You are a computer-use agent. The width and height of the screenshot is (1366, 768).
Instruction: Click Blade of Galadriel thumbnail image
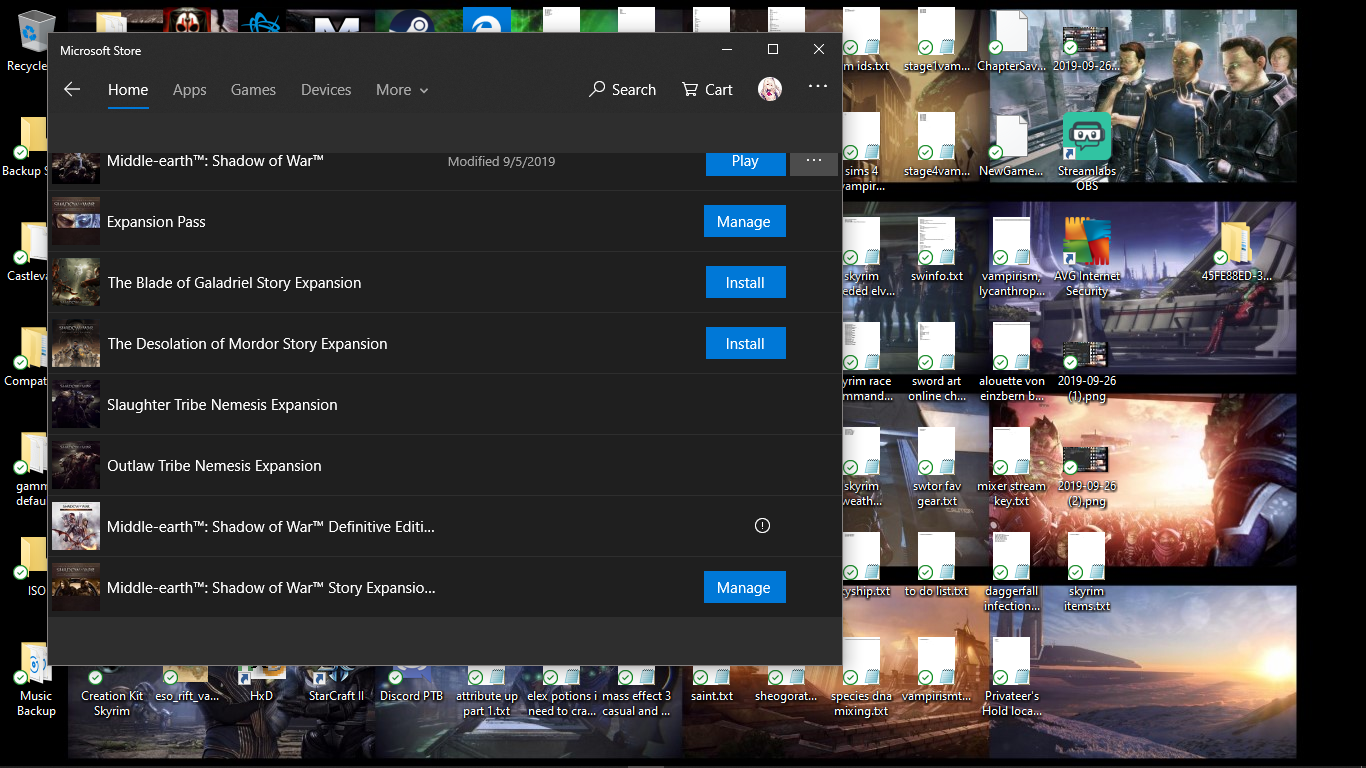coord(76,283)
